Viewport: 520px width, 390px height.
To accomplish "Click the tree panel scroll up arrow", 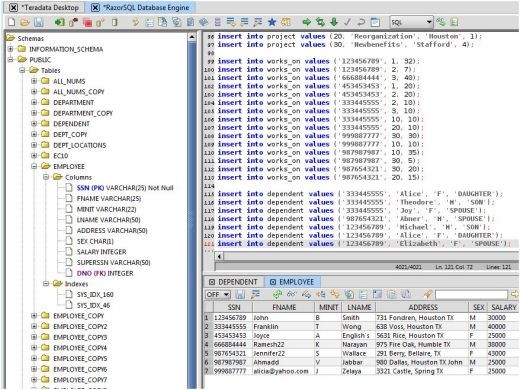I will (192, 37).
